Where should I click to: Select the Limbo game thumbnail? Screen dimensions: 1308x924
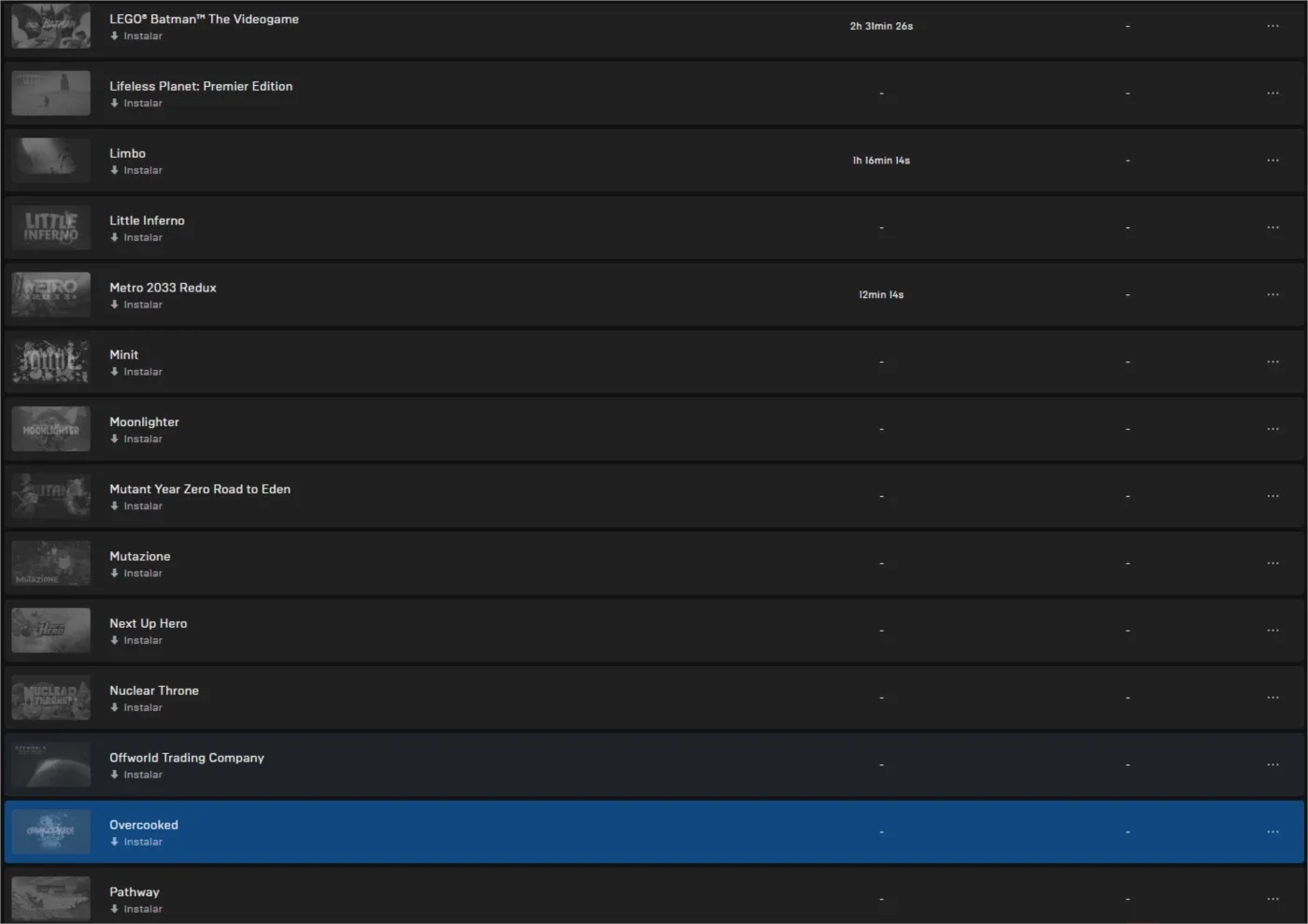[x=51, y=161]
